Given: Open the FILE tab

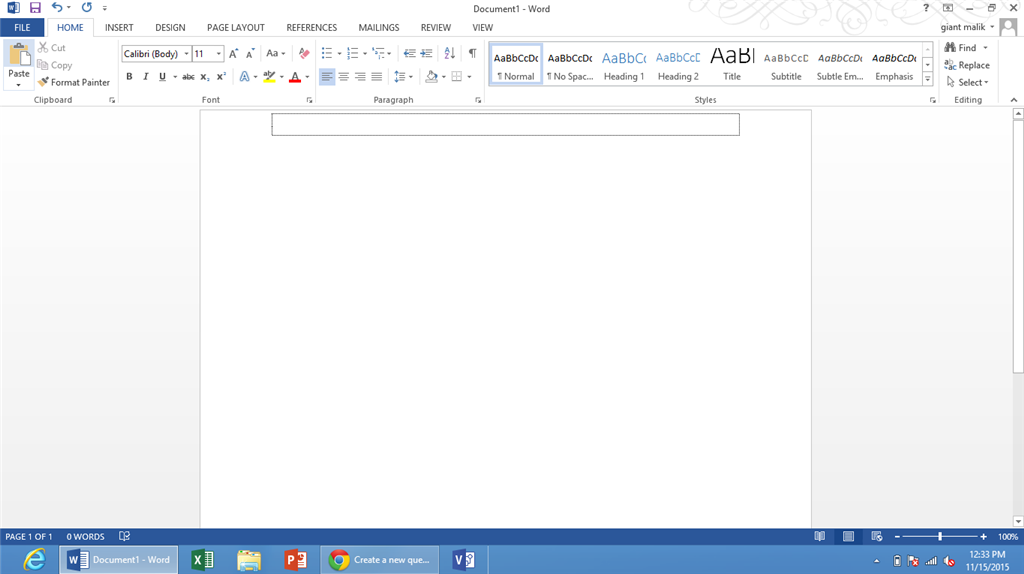Looking at the screenshot, I should 22,27.
